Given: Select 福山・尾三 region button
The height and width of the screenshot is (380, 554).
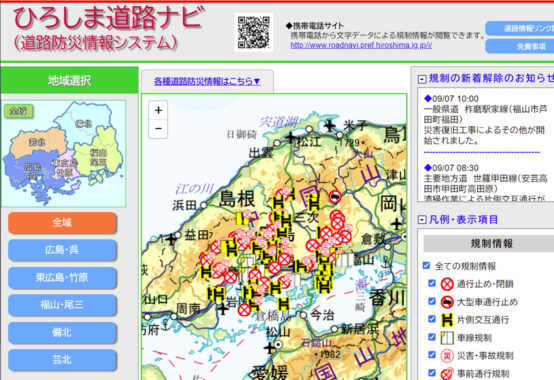Looking at the screenshot, I should point(62,305).
